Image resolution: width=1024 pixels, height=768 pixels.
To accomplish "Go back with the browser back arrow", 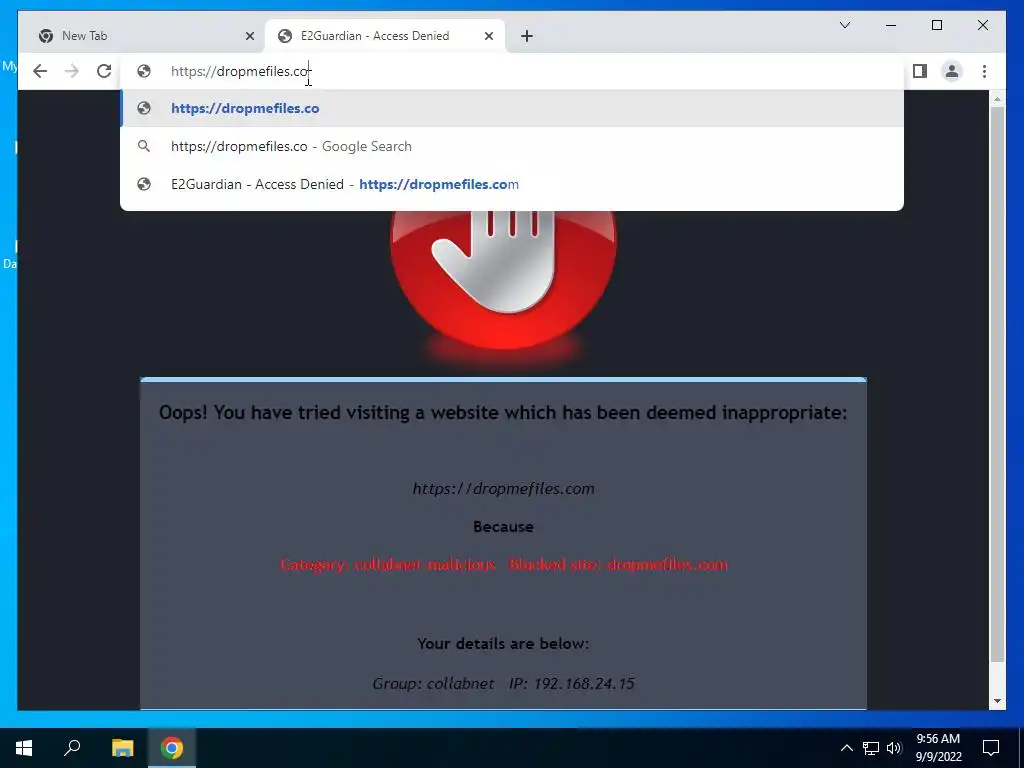I will [40, 71].
